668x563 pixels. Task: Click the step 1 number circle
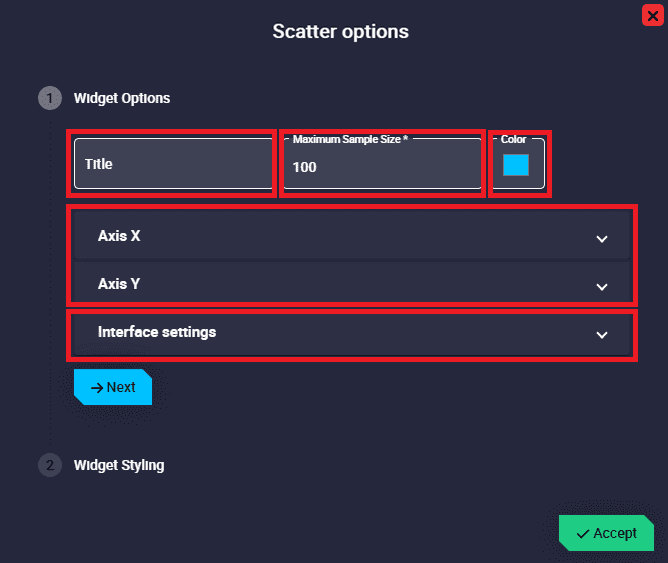49,98
